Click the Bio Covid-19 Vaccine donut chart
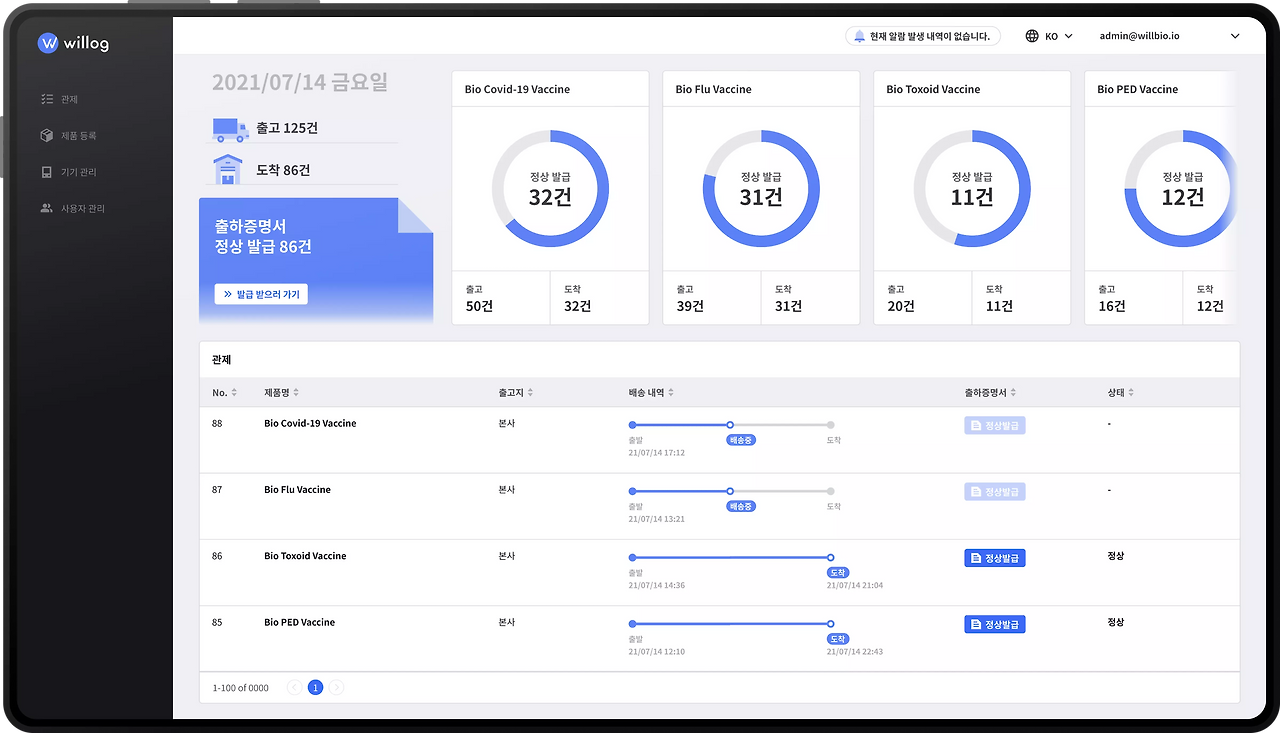Screen dimensions: 1280x733 pos(550,189)
